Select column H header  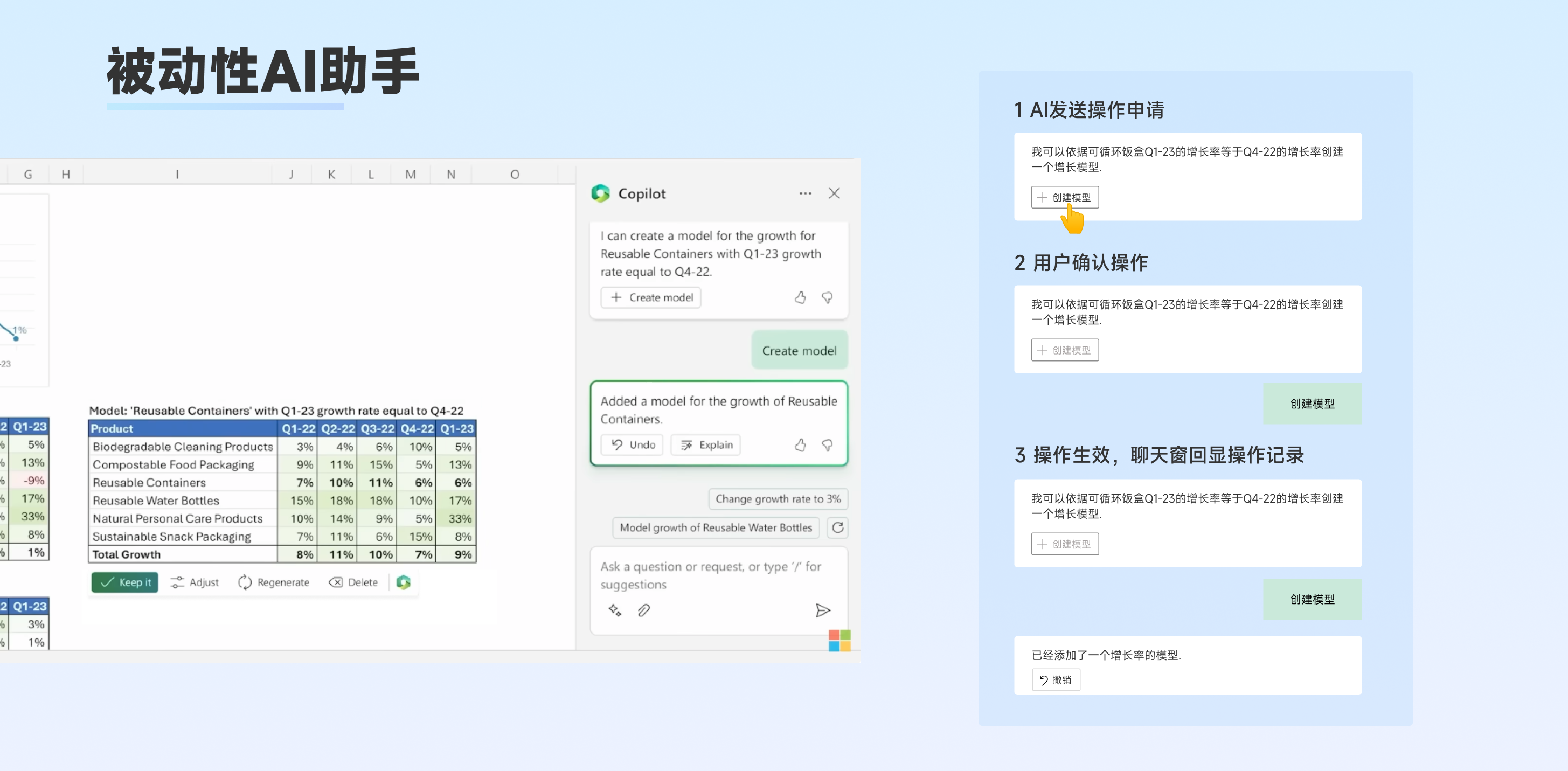coord(66,175)
